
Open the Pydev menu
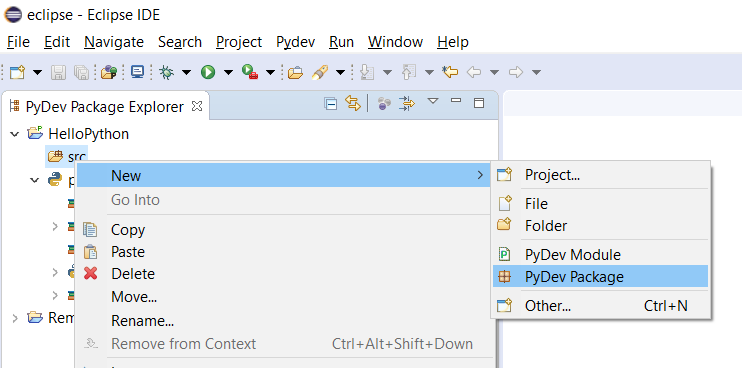pos(296,42)
